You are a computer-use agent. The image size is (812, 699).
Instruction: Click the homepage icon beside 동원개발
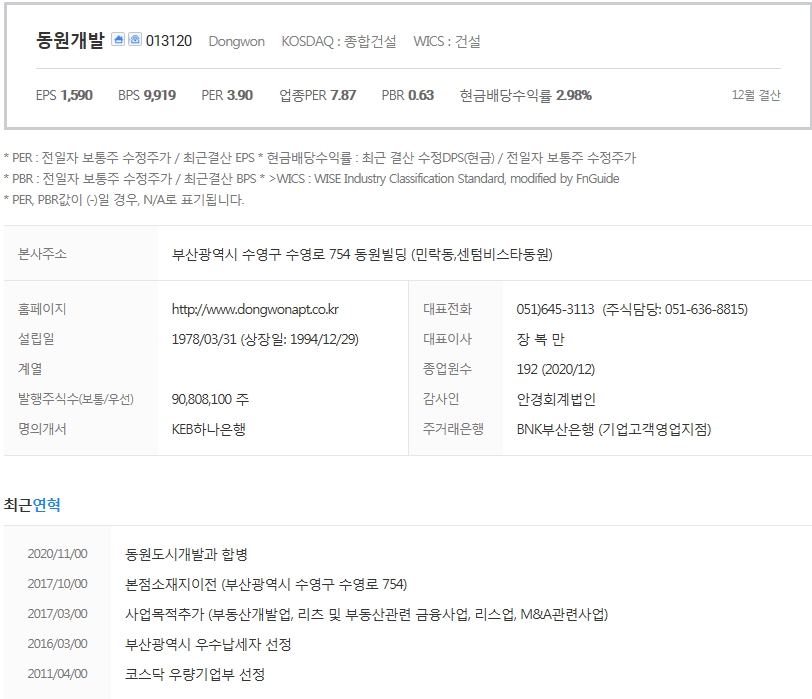(x=118, y=39)
